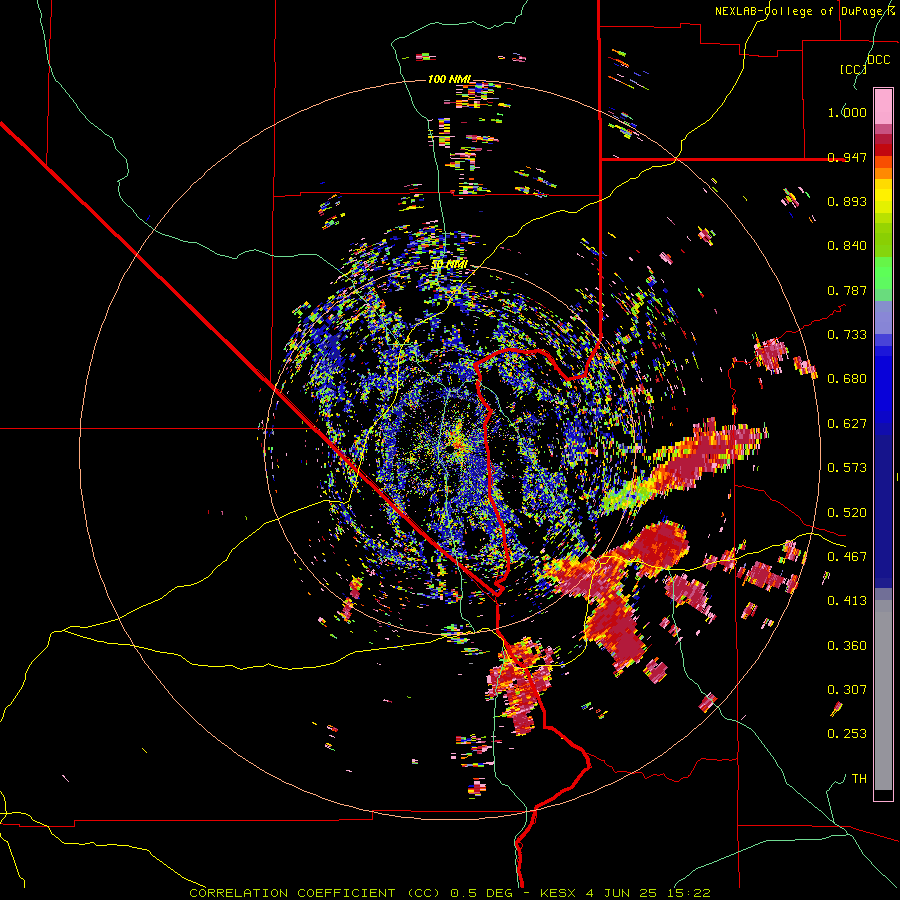
Task: Click the [CC] legend title
Action: point(853,69)
